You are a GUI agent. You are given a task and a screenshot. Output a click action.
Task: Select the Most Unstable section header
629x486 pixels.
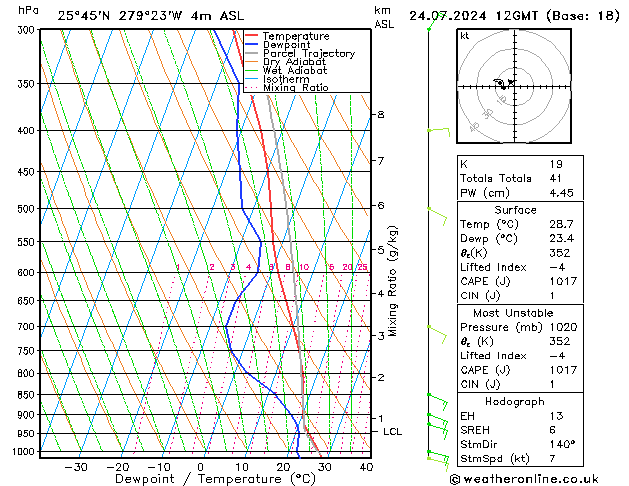tap(513, 311)
